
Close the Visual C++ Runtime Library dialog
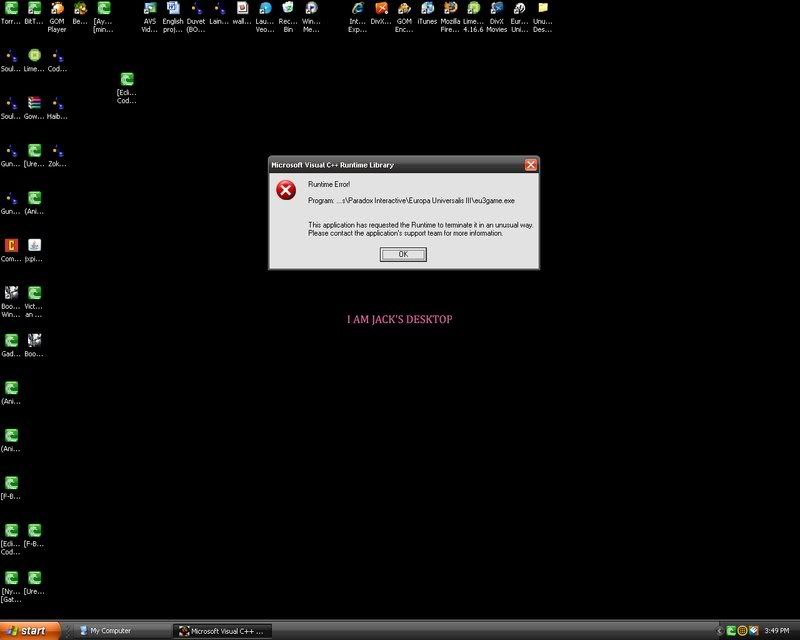pos(531,165)
